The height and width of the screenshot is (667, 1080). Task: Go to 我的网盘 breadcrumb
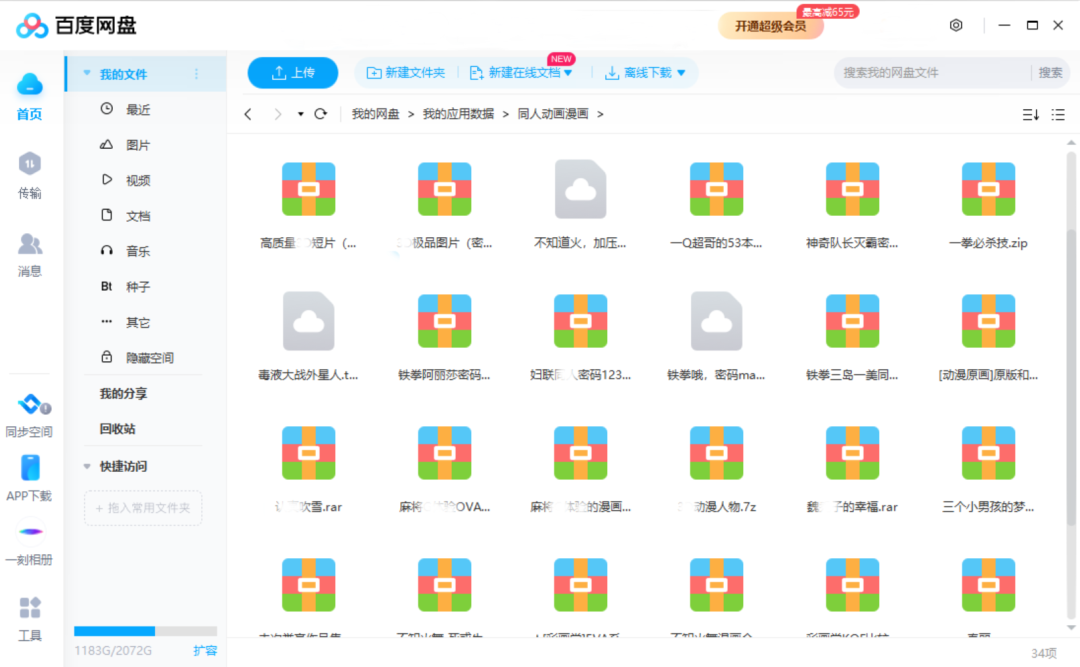(375, 114)
